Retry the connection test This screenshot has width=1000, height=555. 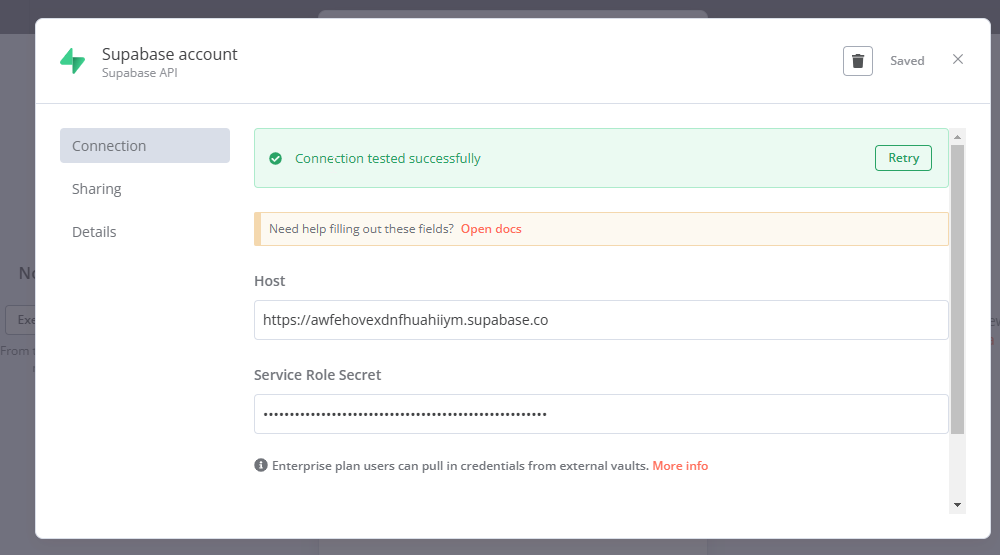pos(903,158)
